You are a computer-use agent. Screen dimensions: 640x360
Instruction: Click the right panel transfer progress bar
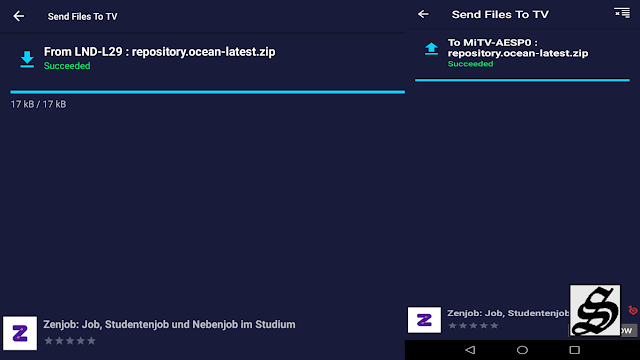522,80
